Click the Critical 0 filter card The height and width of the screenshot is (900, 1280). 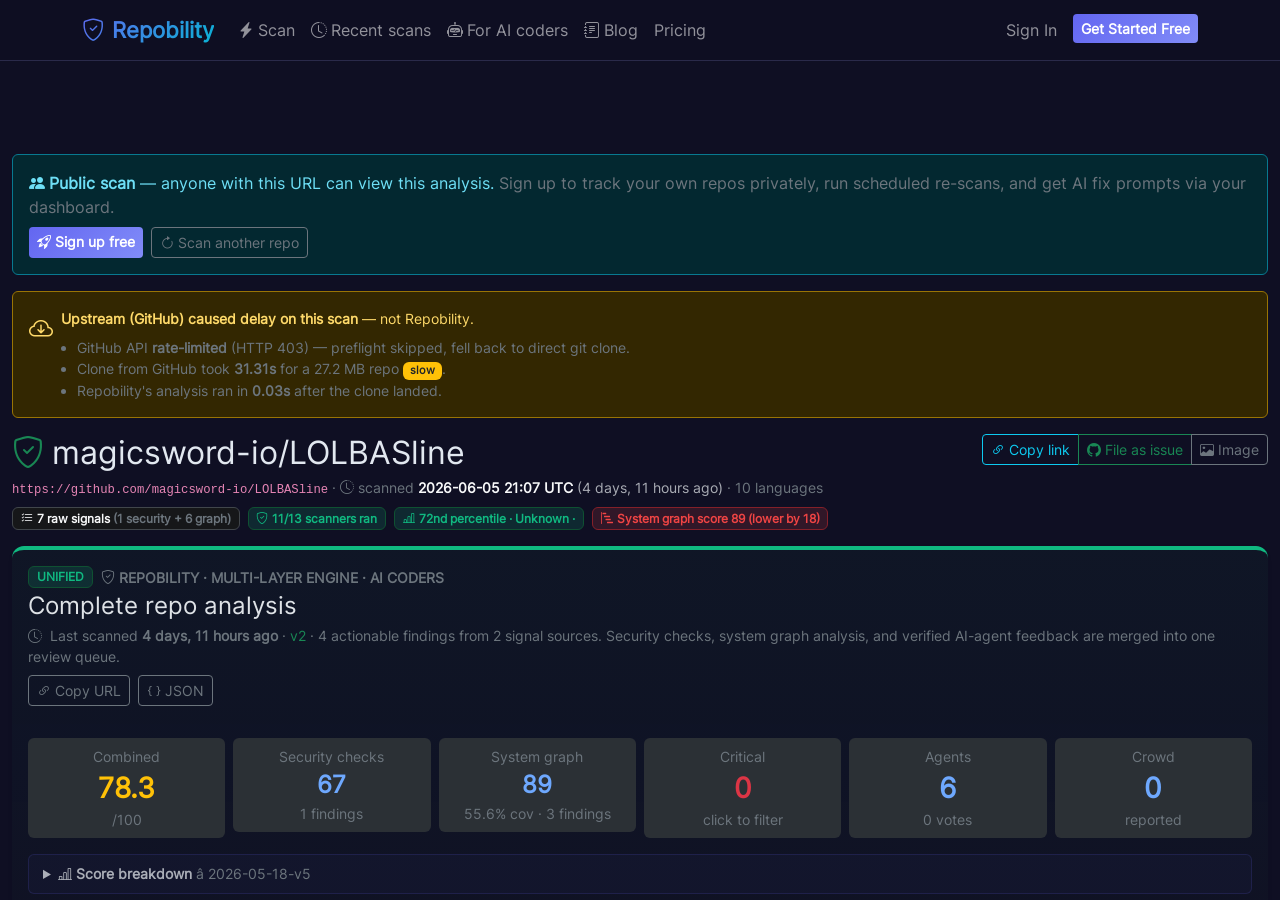(x=743, y=788)
